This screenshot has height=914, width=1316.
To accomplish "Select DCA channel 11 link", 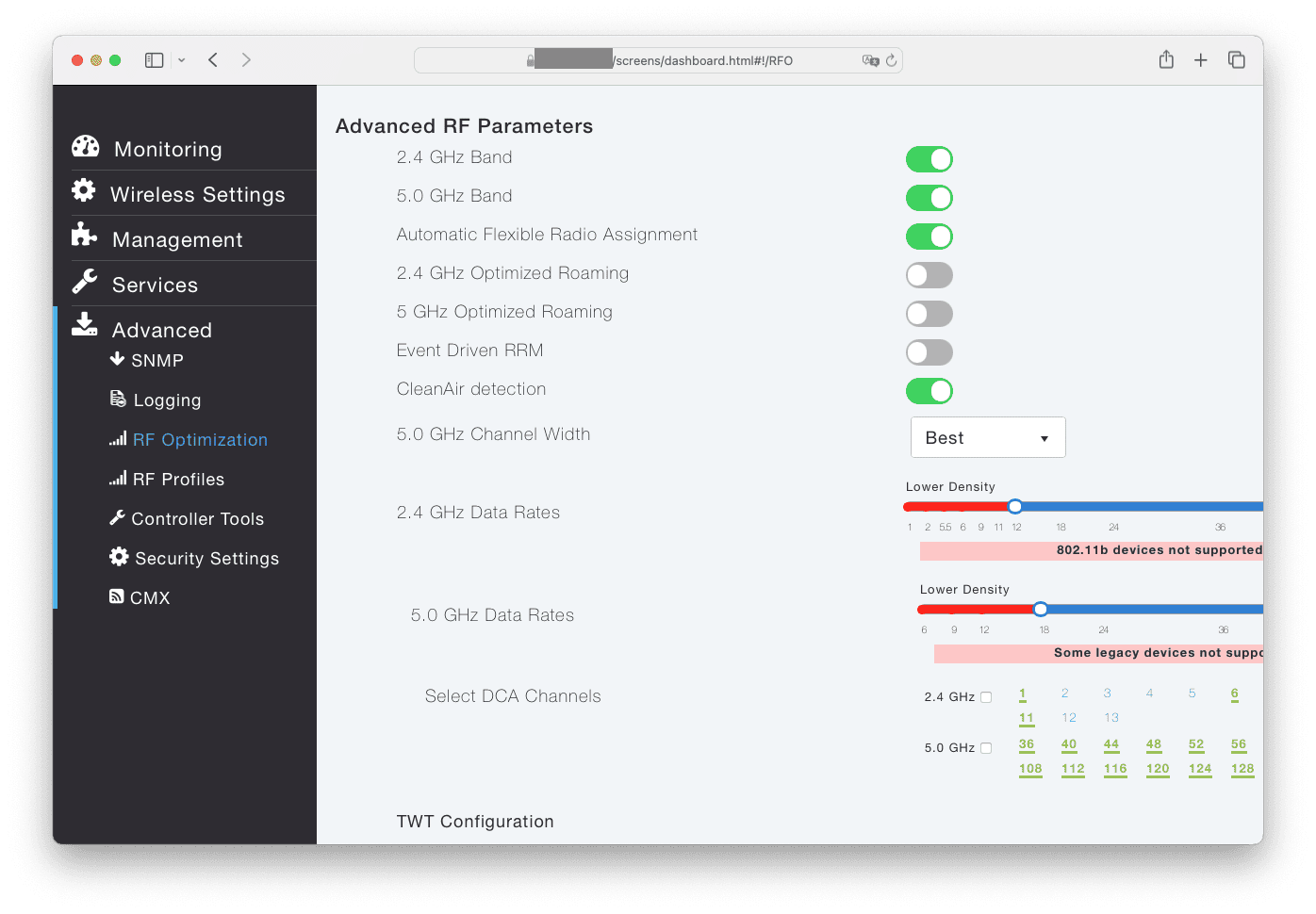I will 1026,717.
